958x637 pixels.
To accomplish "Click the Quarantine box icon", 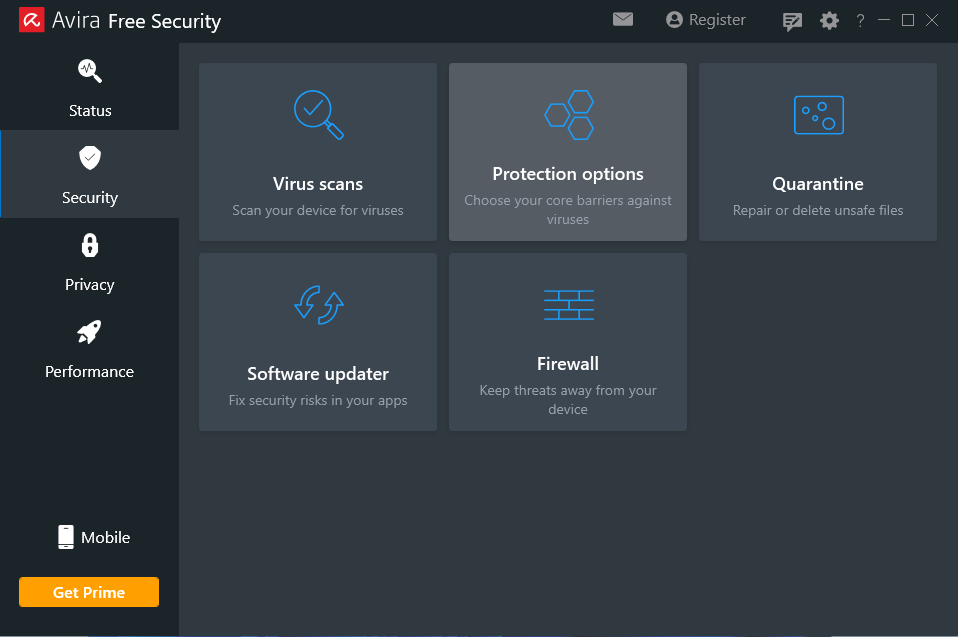I will [818, 115].
